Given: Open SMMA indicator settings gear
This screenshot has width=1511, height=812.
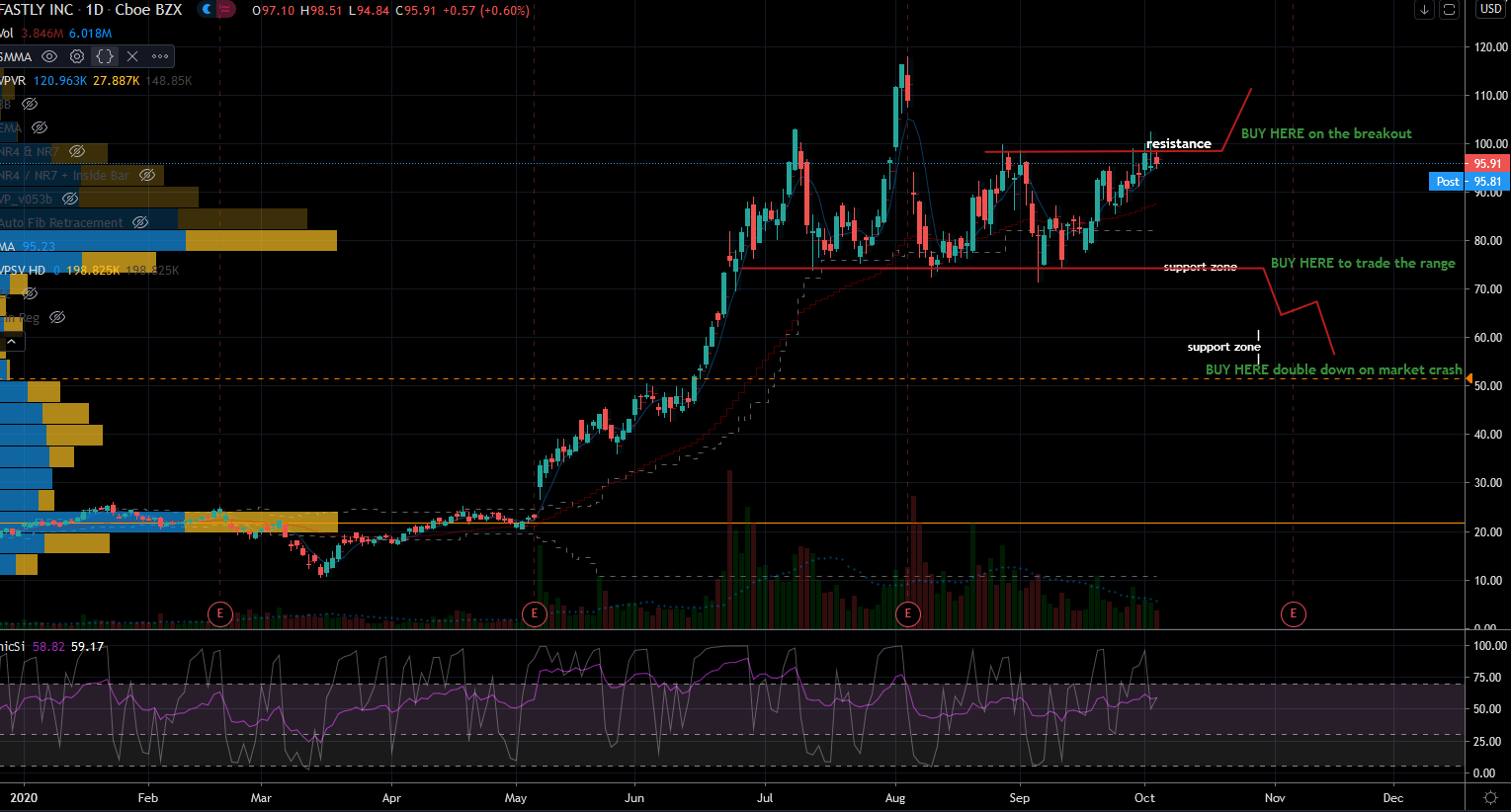Looking at the screenshot, I should [77, 57].
